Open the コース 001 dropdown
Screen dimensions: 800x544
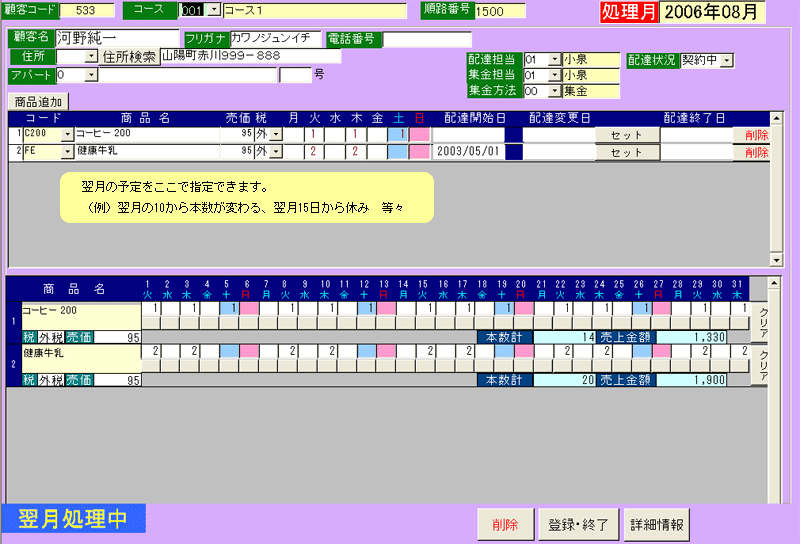214,11
